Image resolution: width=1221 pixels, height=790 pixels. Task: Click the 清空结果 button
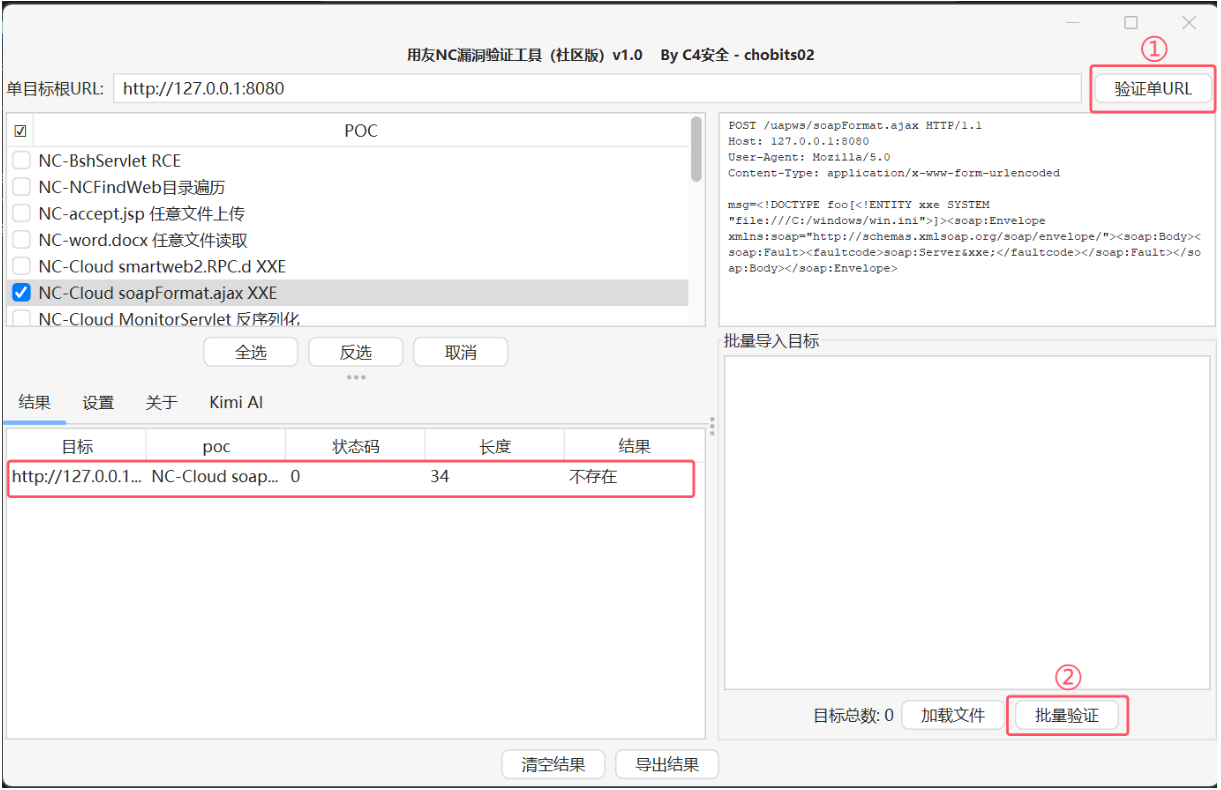tap(554, 765)
